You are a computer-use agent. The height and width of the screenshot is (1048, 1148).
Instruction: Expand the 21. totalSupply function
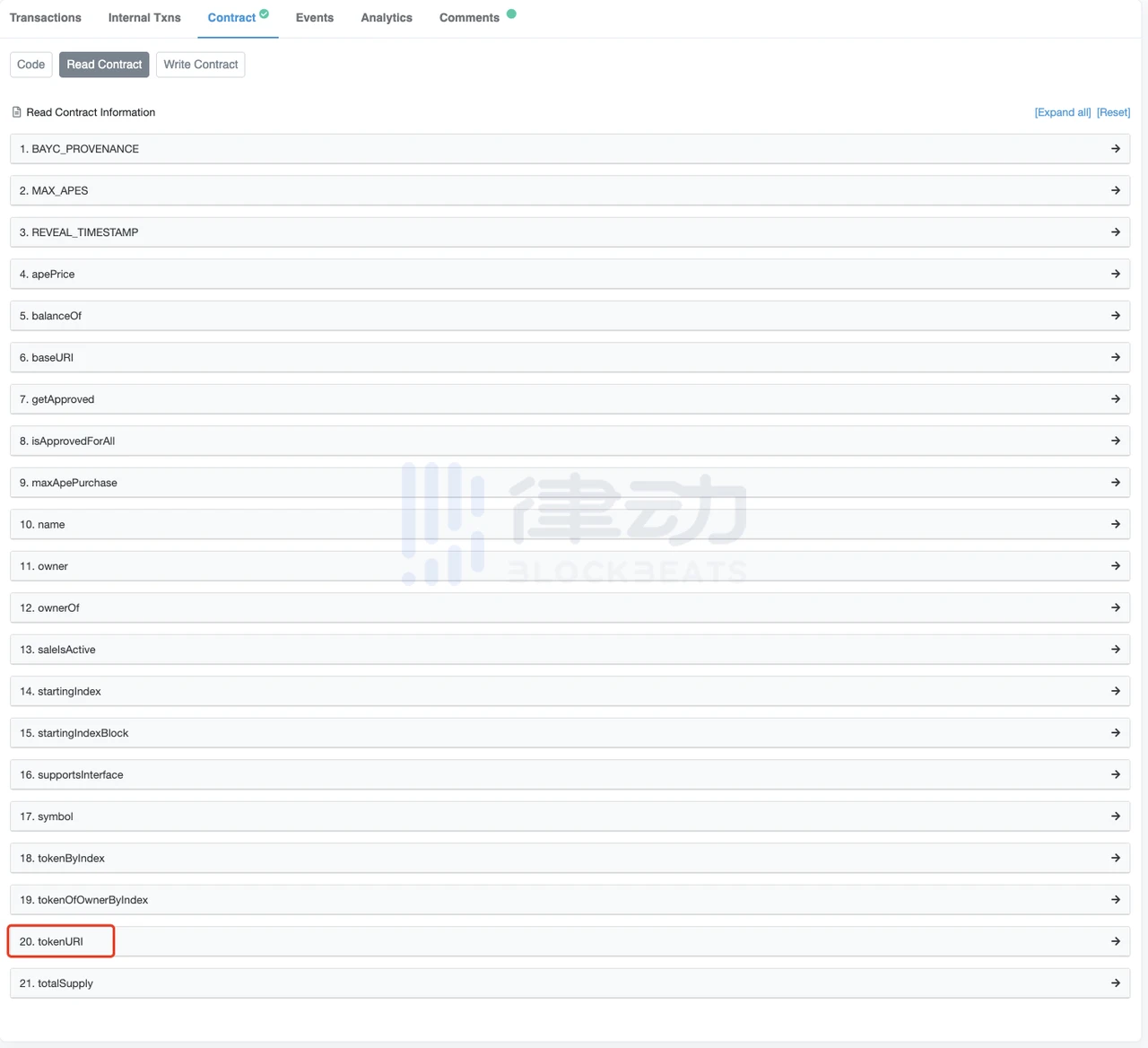570,983
